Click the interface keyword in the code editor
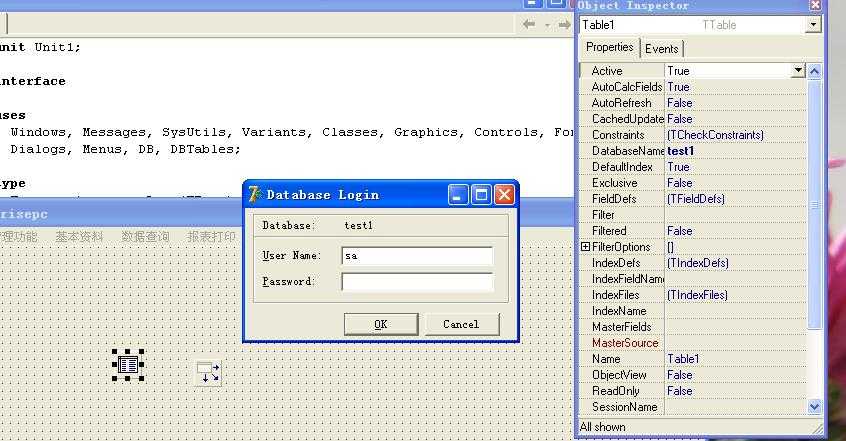 tap(31, 81)
